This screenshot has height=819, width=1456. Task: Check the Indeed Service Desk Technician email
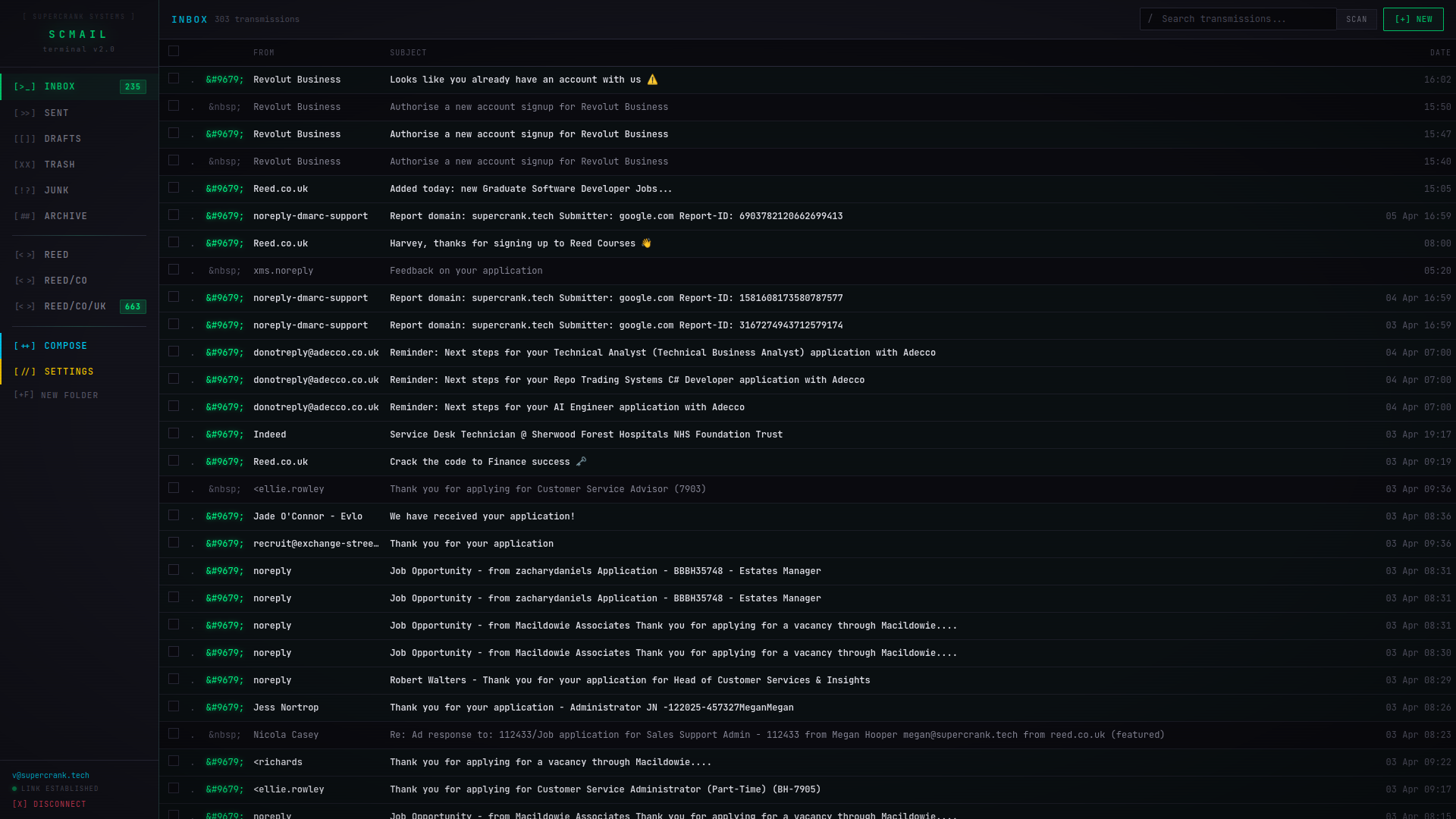[174, 433]
